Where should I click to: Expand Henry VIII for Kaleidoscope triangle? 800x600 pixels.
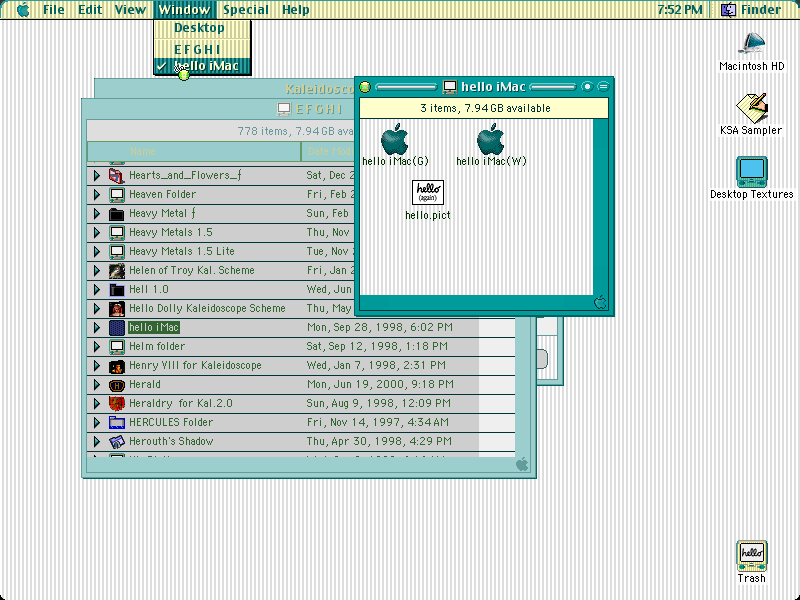96,366
